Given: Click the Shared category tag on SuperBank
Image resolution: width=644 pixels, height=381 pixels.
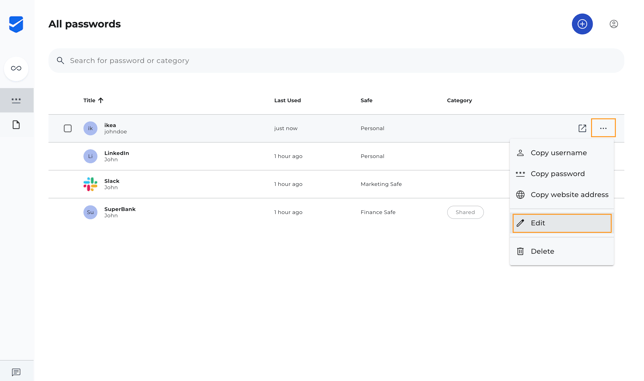Looking at the screenshot, I should [x=465, y=212].
